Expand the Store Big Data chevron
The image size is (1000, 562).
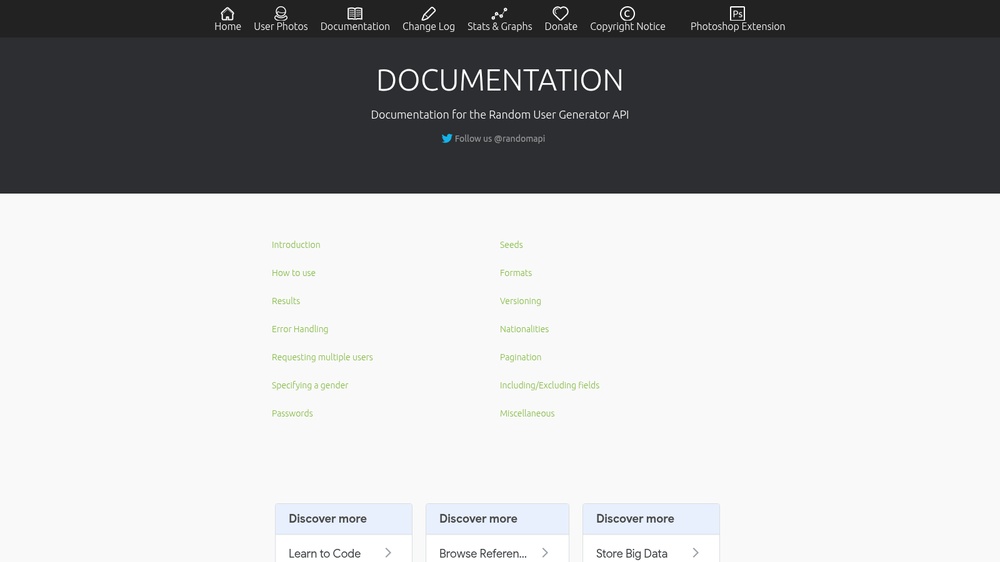tap(695, 553)
